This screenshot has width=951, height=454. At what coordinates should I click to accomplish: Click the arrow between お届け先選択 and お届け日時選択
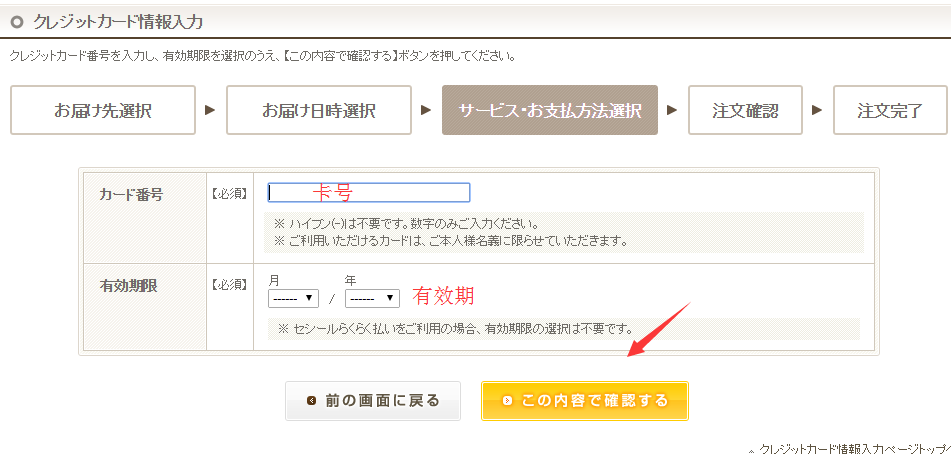tap(210, 110)
